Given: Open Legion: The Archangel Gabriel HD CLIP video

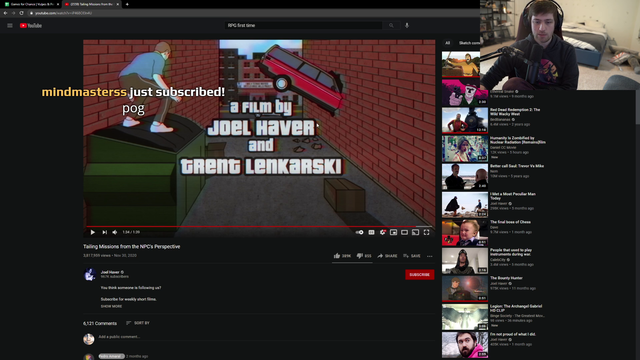Looking at the screenshot, I should coord(465,317).
